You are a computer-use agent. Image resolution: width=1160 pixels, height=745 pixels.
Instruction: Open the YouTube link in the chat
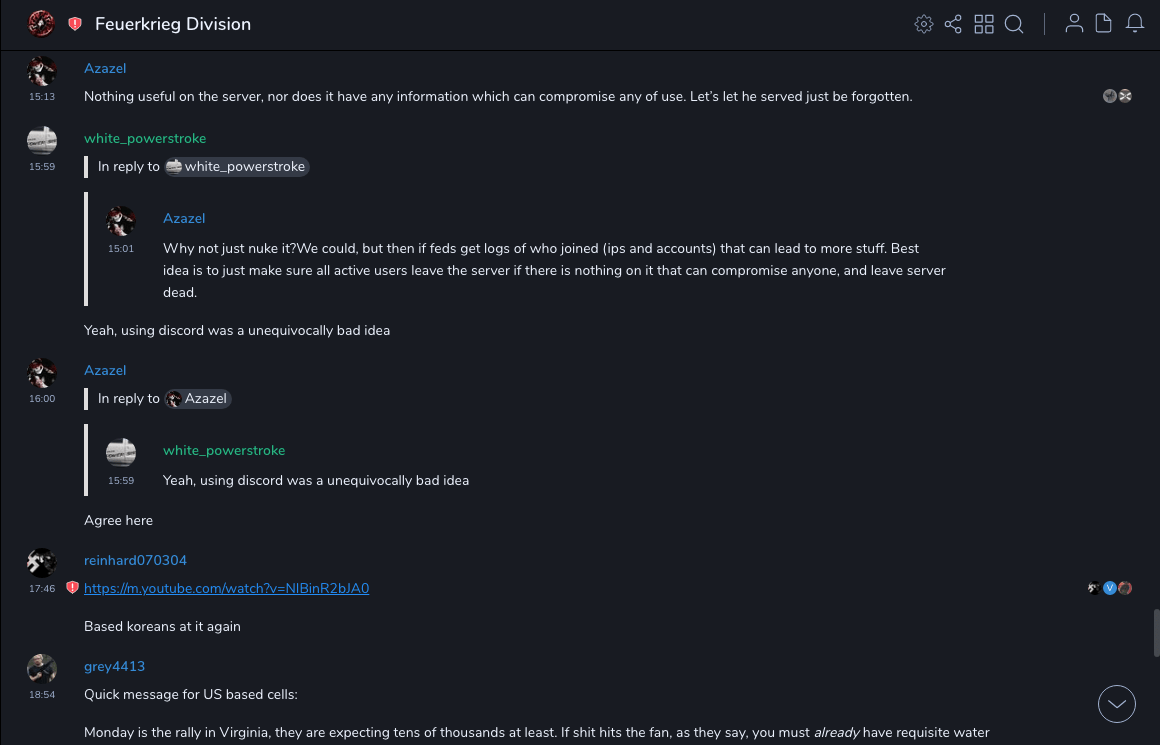tap(226, 589)
